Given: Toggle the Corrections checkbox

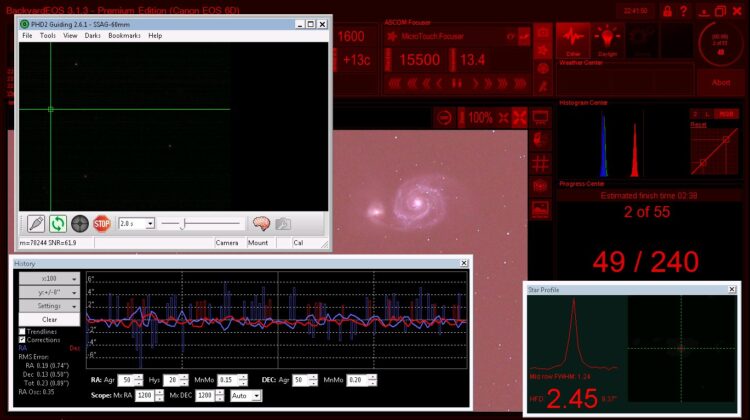Looking at the screenshot, I should click(x=22, y=340).
